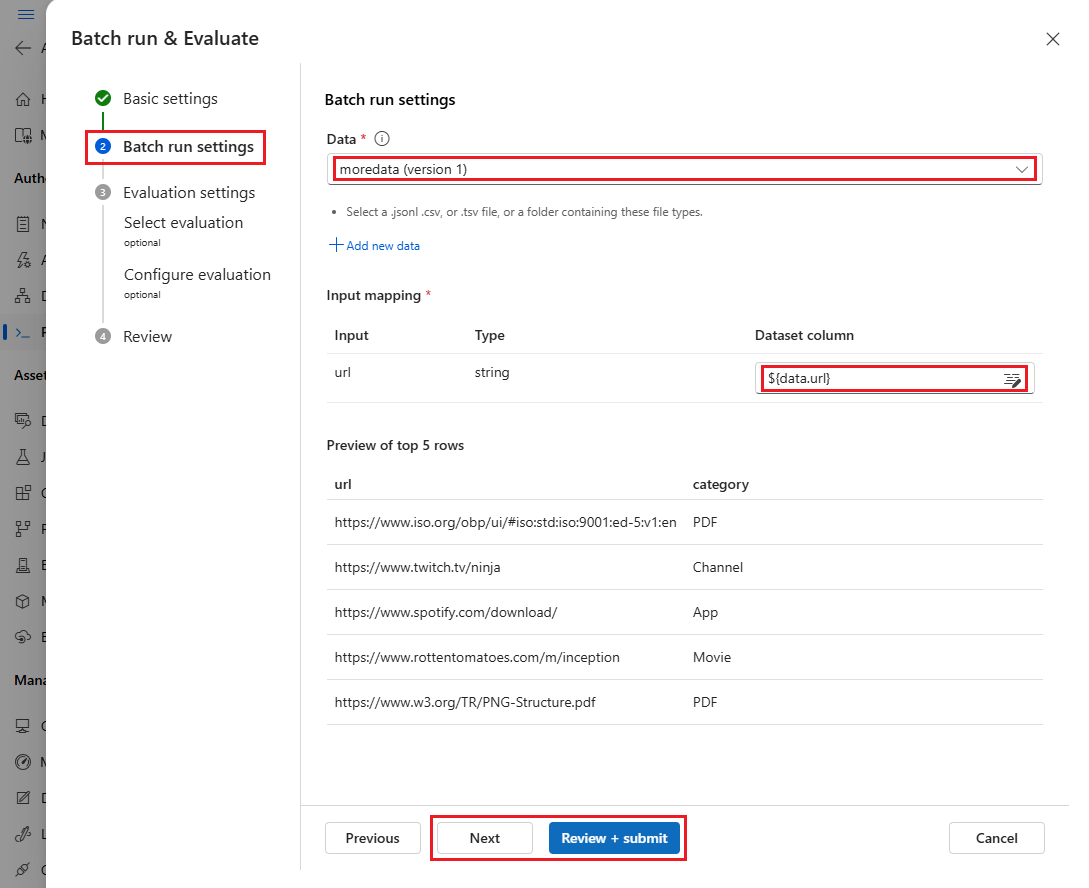1089x888 pixels.
Task: Click the lightning bolt Automated ML sidebar icon
Action: click(23, 260)
